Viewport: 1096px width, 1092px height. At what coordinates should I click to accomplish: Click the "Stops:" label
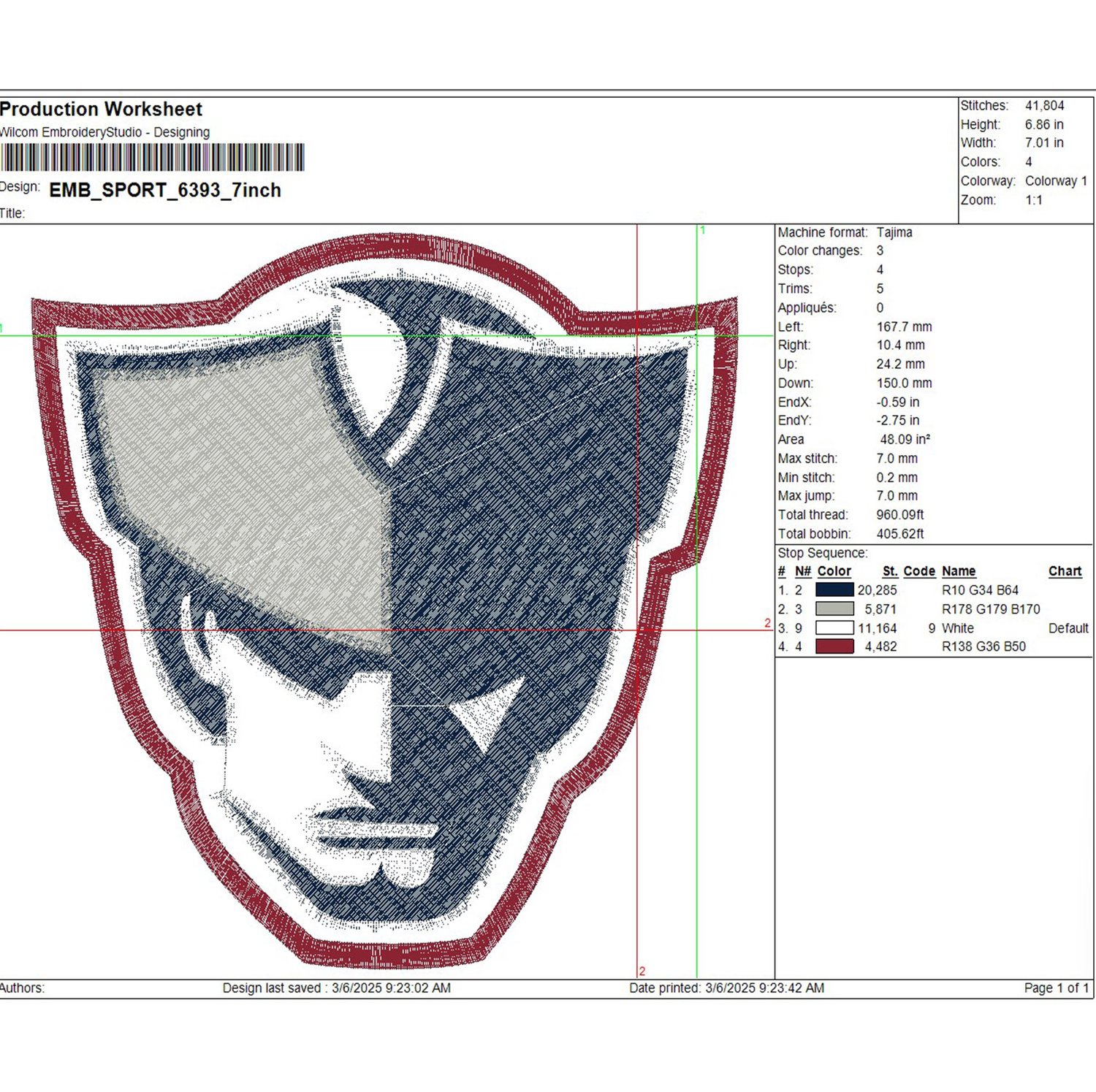coord(795,270)
